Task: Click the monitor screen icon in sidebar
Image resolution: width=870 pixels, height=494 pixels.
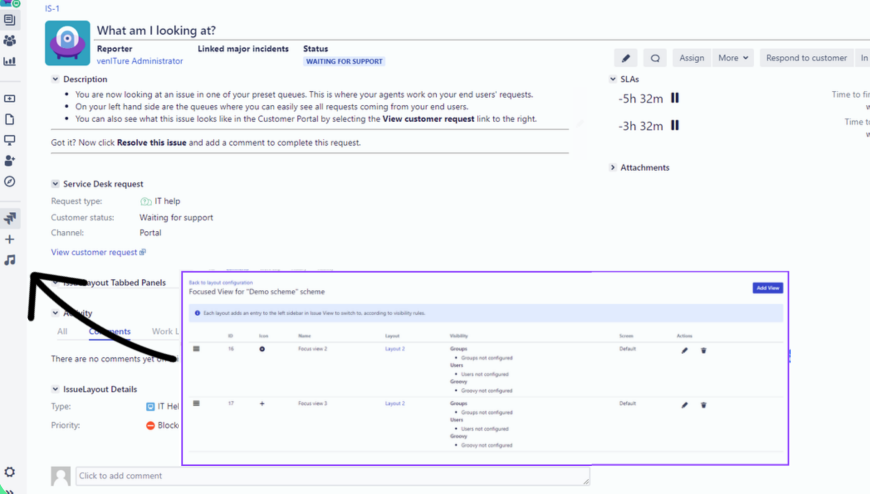Action: pos(9,140)
